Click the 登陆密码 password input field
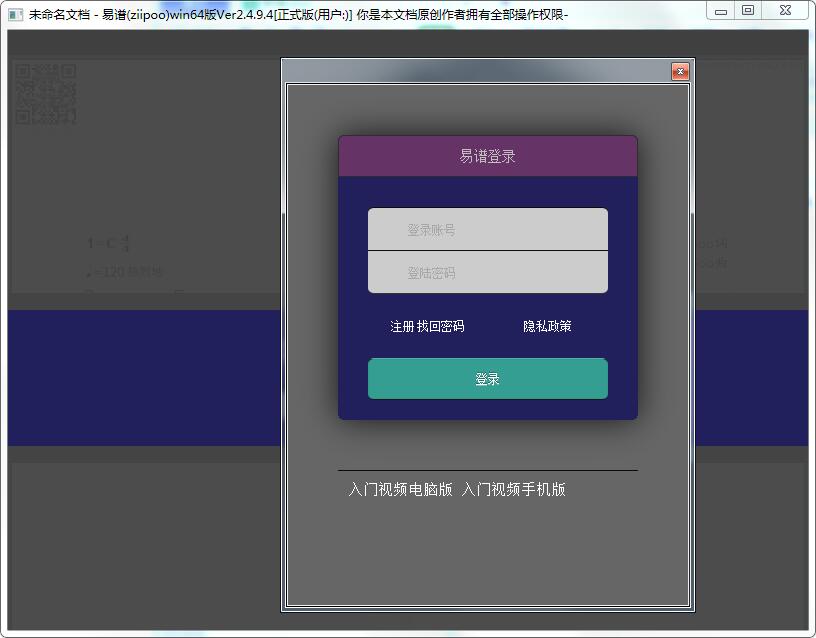The image size is (816, 638). click(x=487, y=272)
